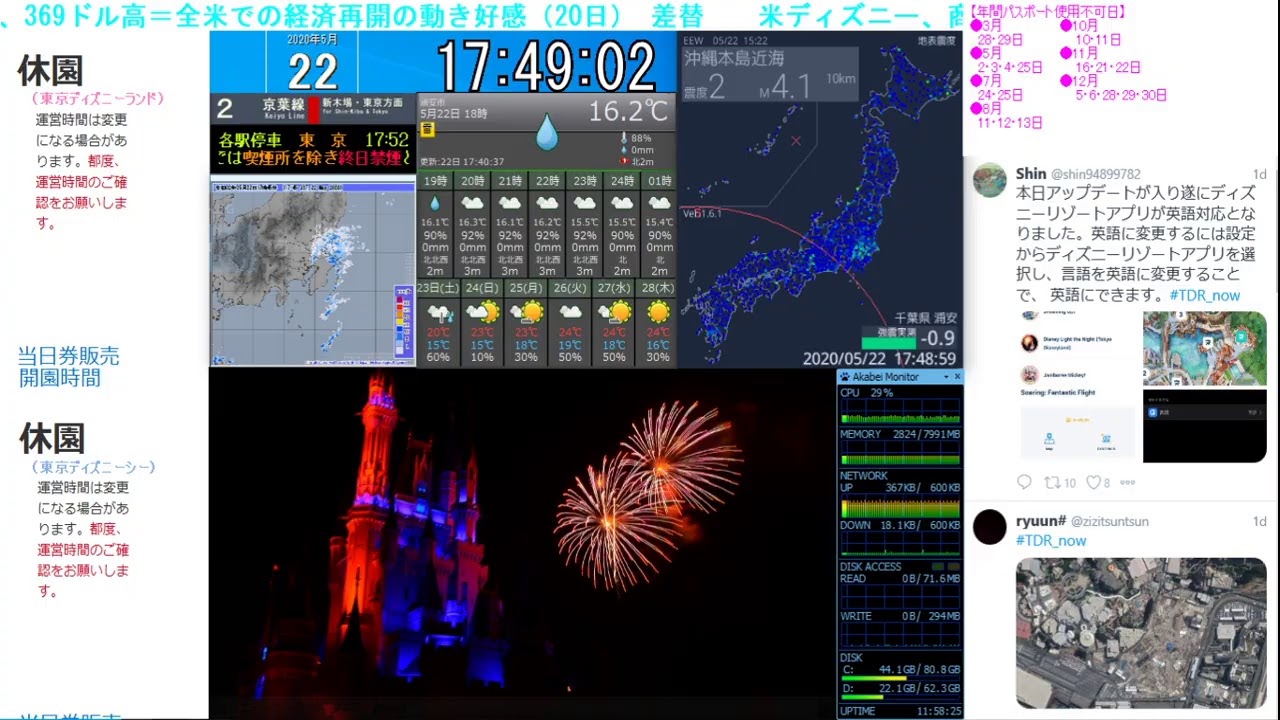Click the 更新:22日 17:40:37 update time
The height and width of the screenshot is (720, 1280).
click(x=462, y=161)
